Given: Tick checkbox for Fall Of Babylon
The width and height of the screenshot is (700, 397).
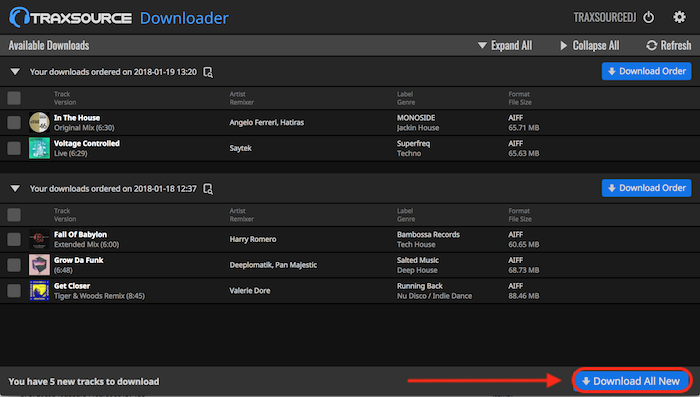Looking at the screenshot, I should pyautogui.click(x=14, y=239).
